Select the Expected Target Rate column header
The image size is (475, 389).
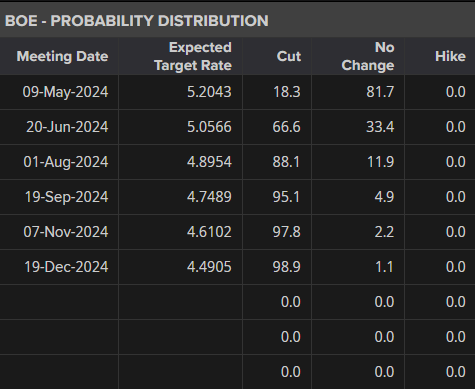coord(193,56)
